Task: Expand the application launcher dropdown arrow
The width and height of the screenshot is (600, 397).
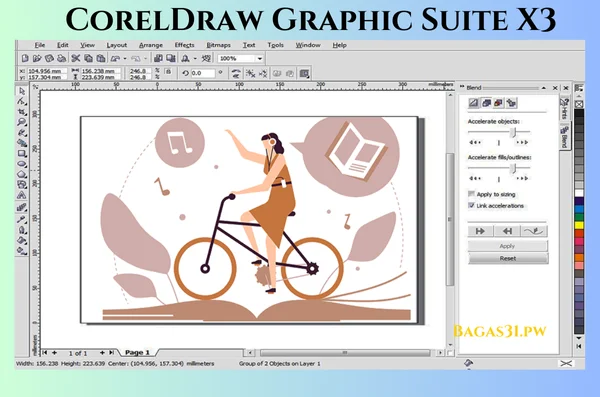Action: point(195,59)
